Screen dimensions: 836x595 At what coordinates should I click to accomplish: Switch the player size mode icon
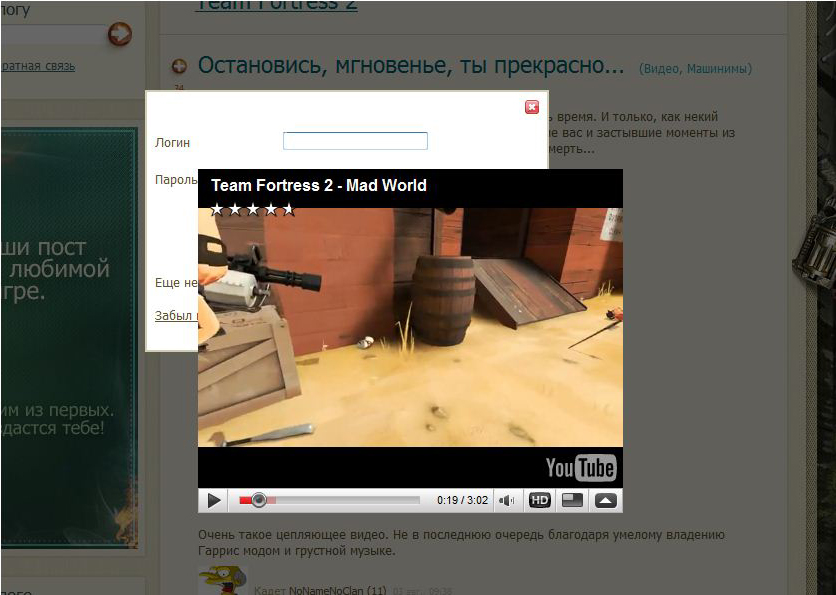[572, 501]
